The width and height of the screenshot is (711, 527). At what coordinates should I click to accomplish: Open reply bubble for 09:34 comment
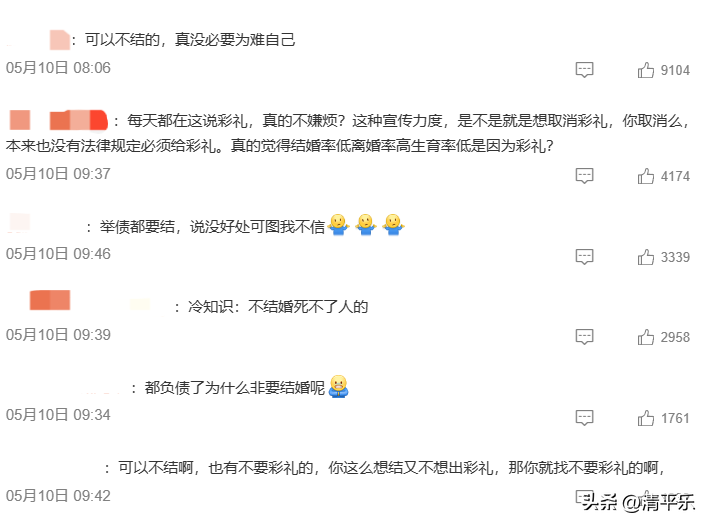[584, 417]
